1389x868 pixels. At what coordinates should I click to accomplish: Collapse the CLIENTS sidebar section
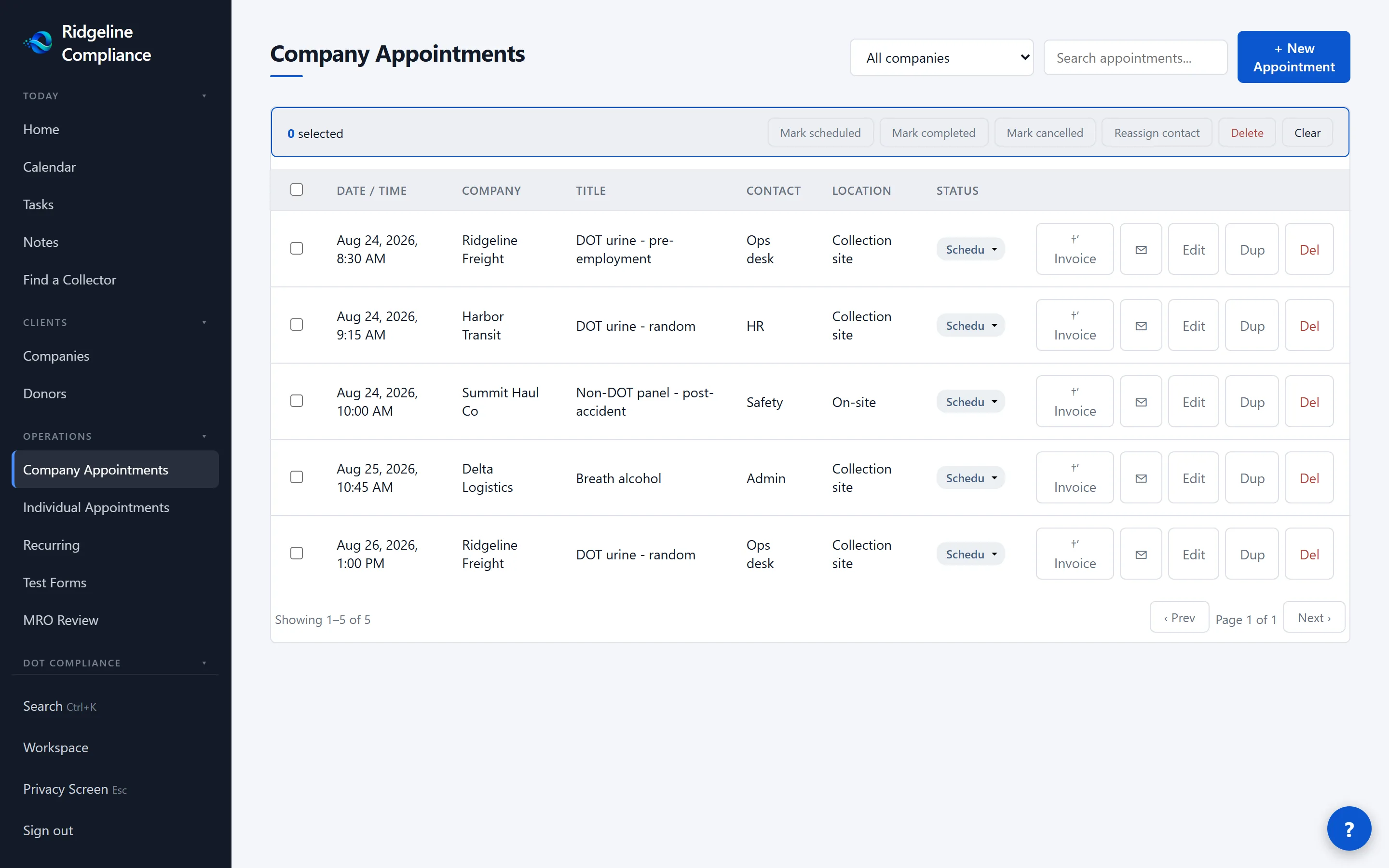pos(115,323)
